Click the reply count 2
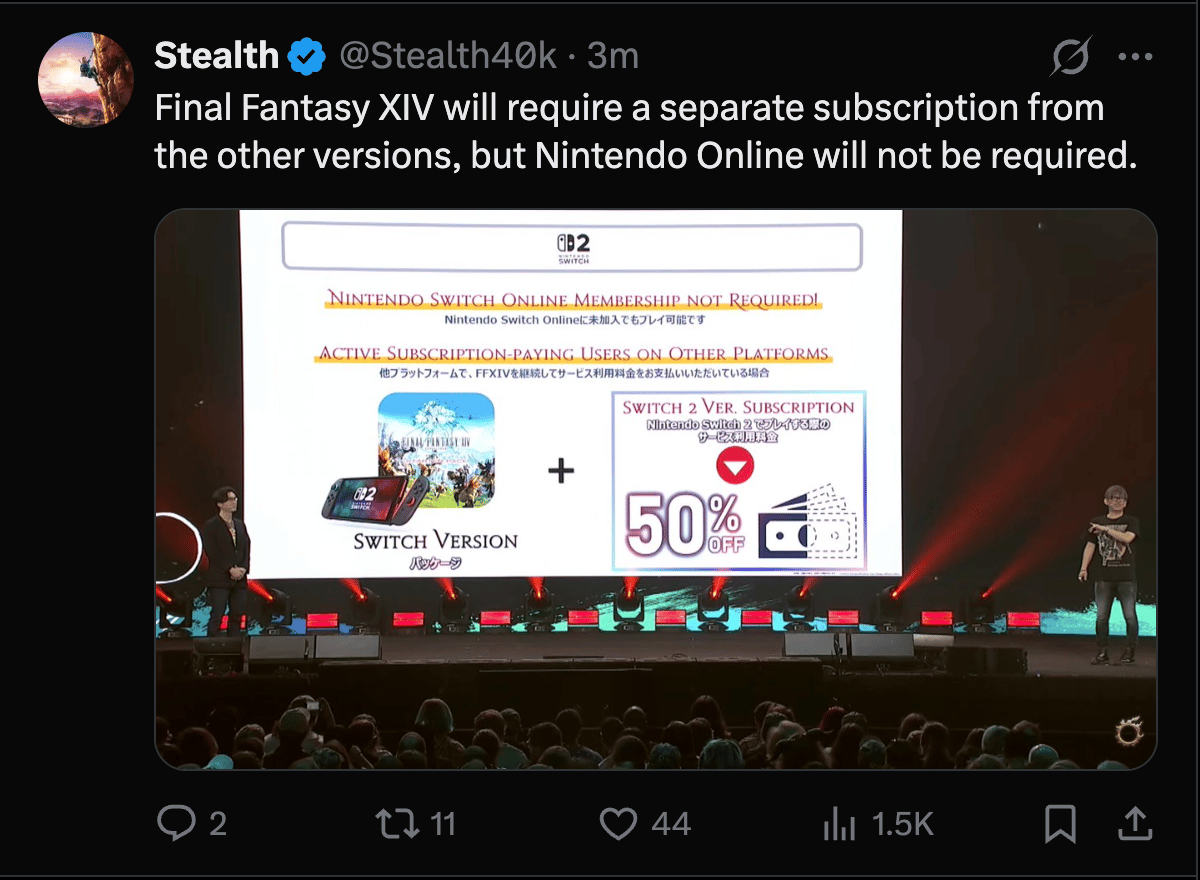Screen dimensions: 1200x880 (x=217, y=824)
